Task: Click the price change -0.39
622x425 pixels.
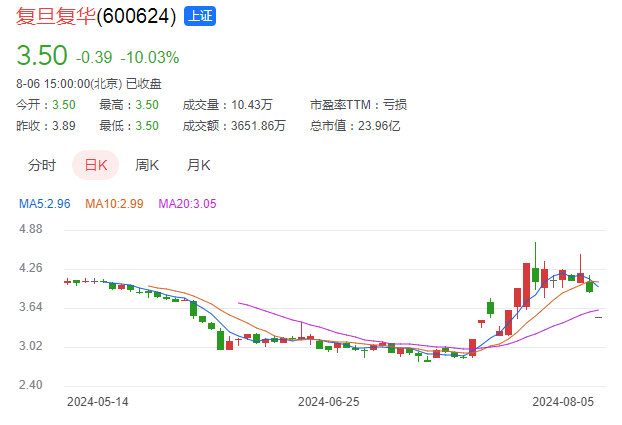Action: [x=94, y=58]
